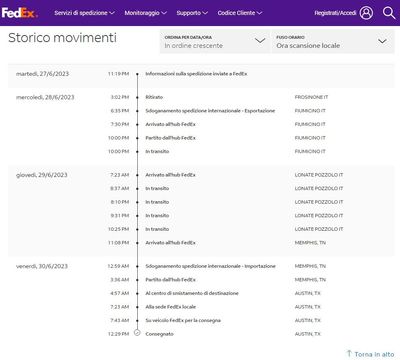Click Sdoganamento spedizione internazionale - Importazione
Image resolution: width=400 pixels, height=360 pixels.
coord(210,266)
